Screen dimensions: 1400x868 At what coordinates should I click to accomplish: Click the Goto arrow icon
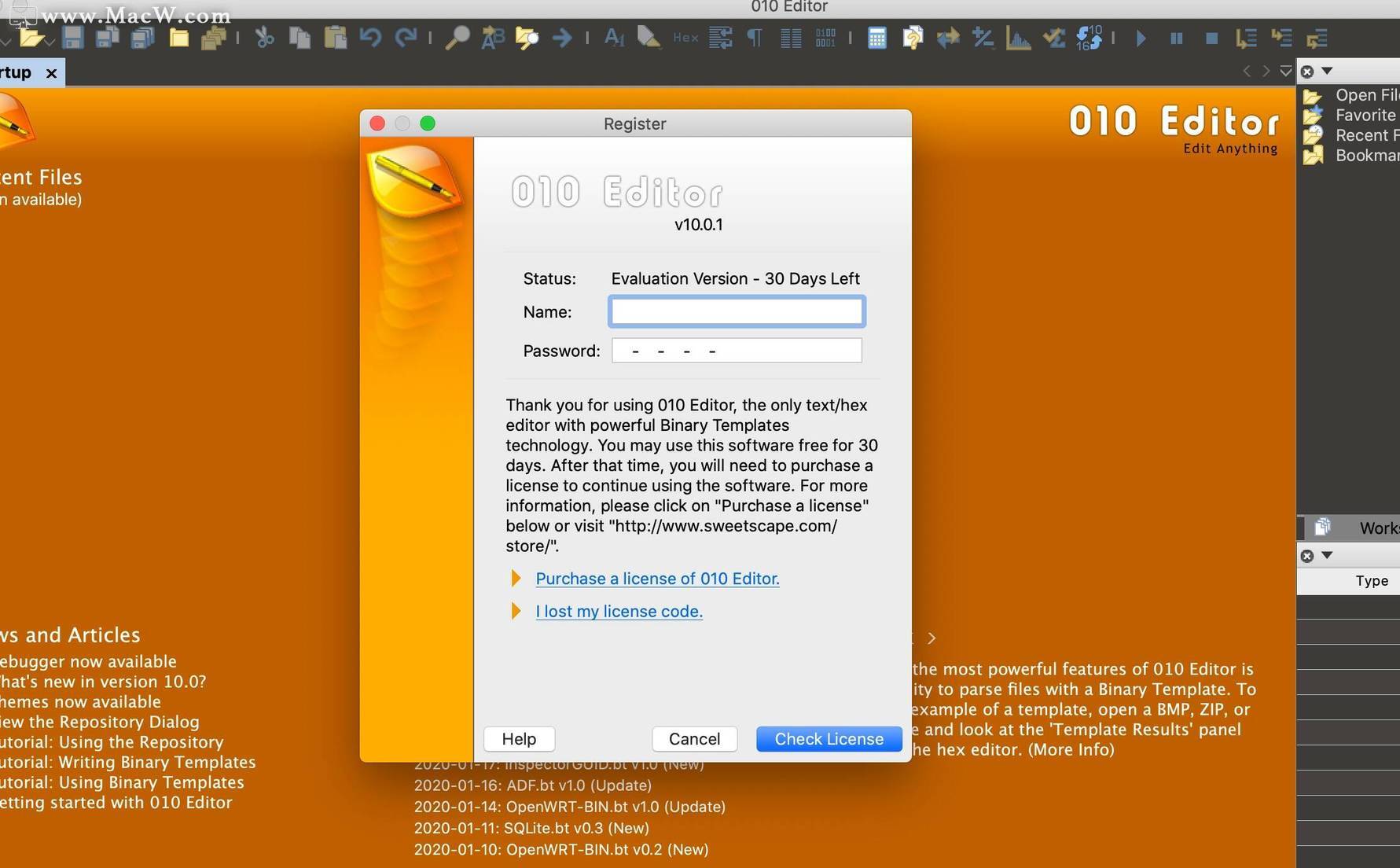pyautogui.click(x=562, y=37)
